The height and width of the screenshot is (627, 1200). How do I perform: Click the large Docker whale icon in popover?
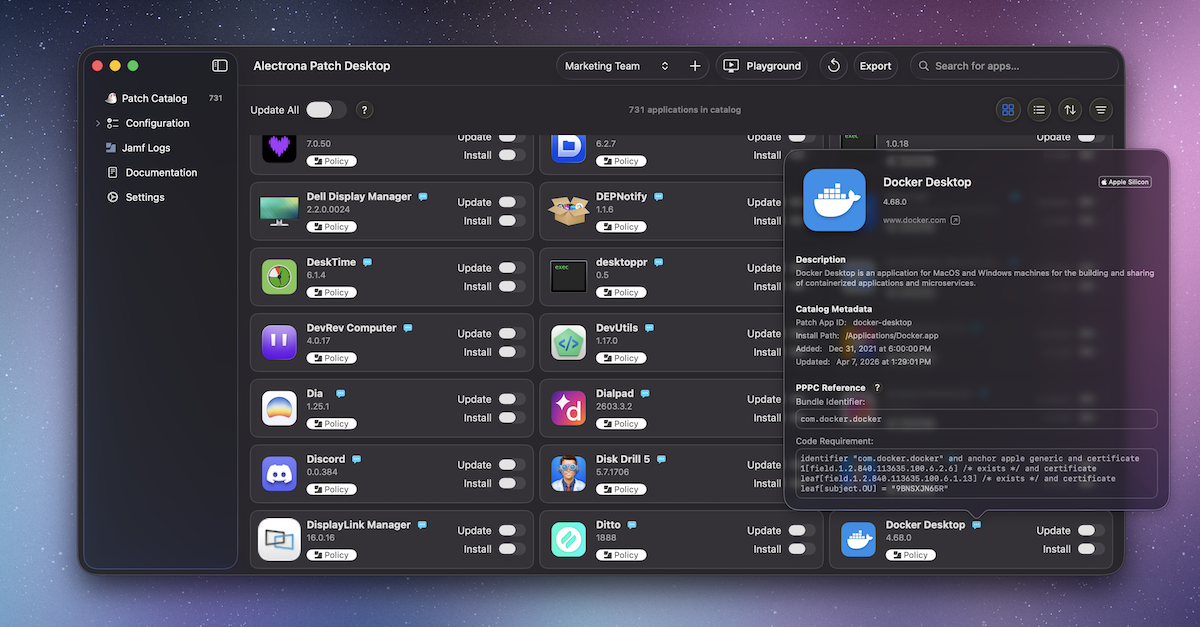pyautogui.click(x=834, y=200)
